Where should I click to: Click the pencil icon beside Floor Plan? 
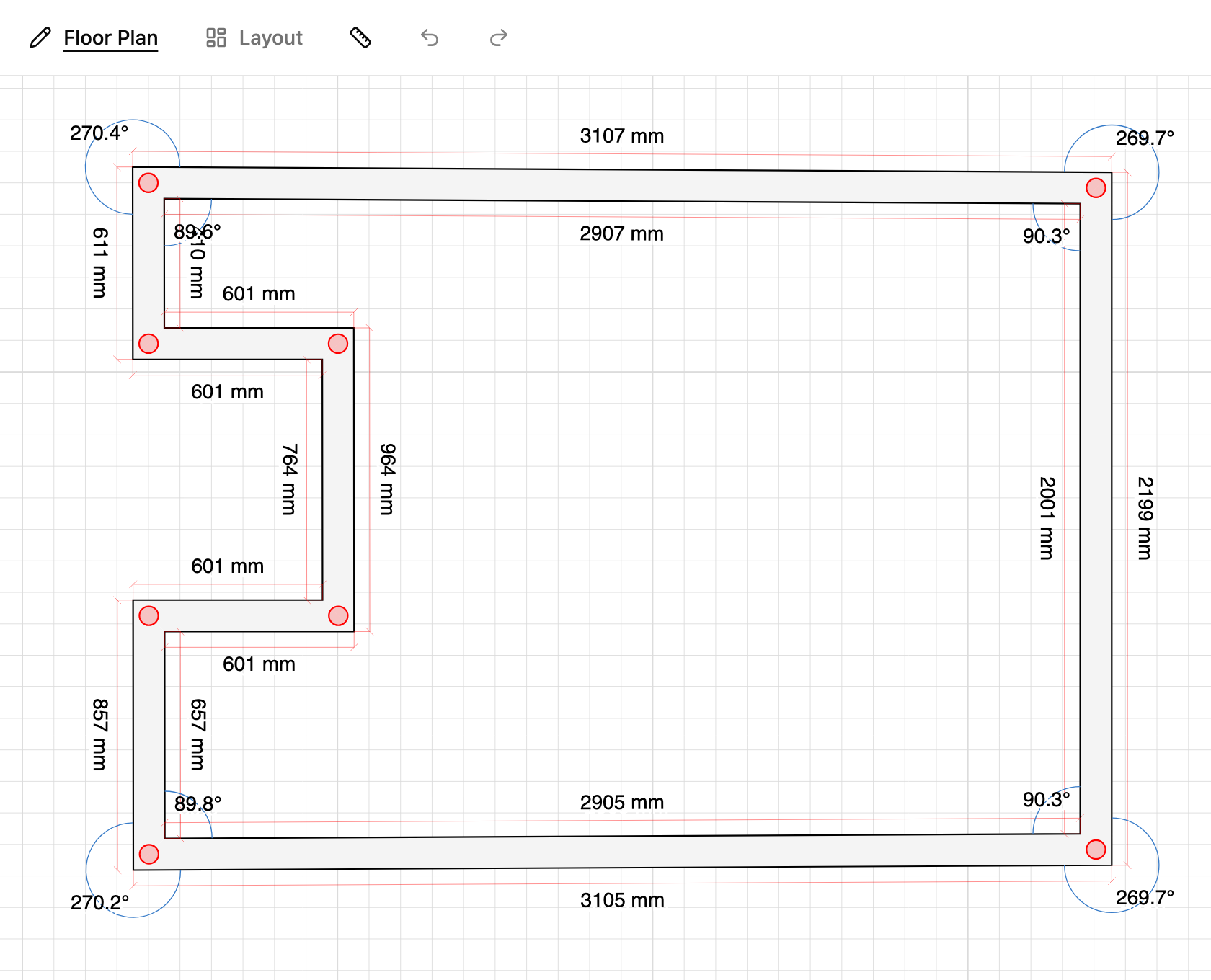tap(40, 37)
